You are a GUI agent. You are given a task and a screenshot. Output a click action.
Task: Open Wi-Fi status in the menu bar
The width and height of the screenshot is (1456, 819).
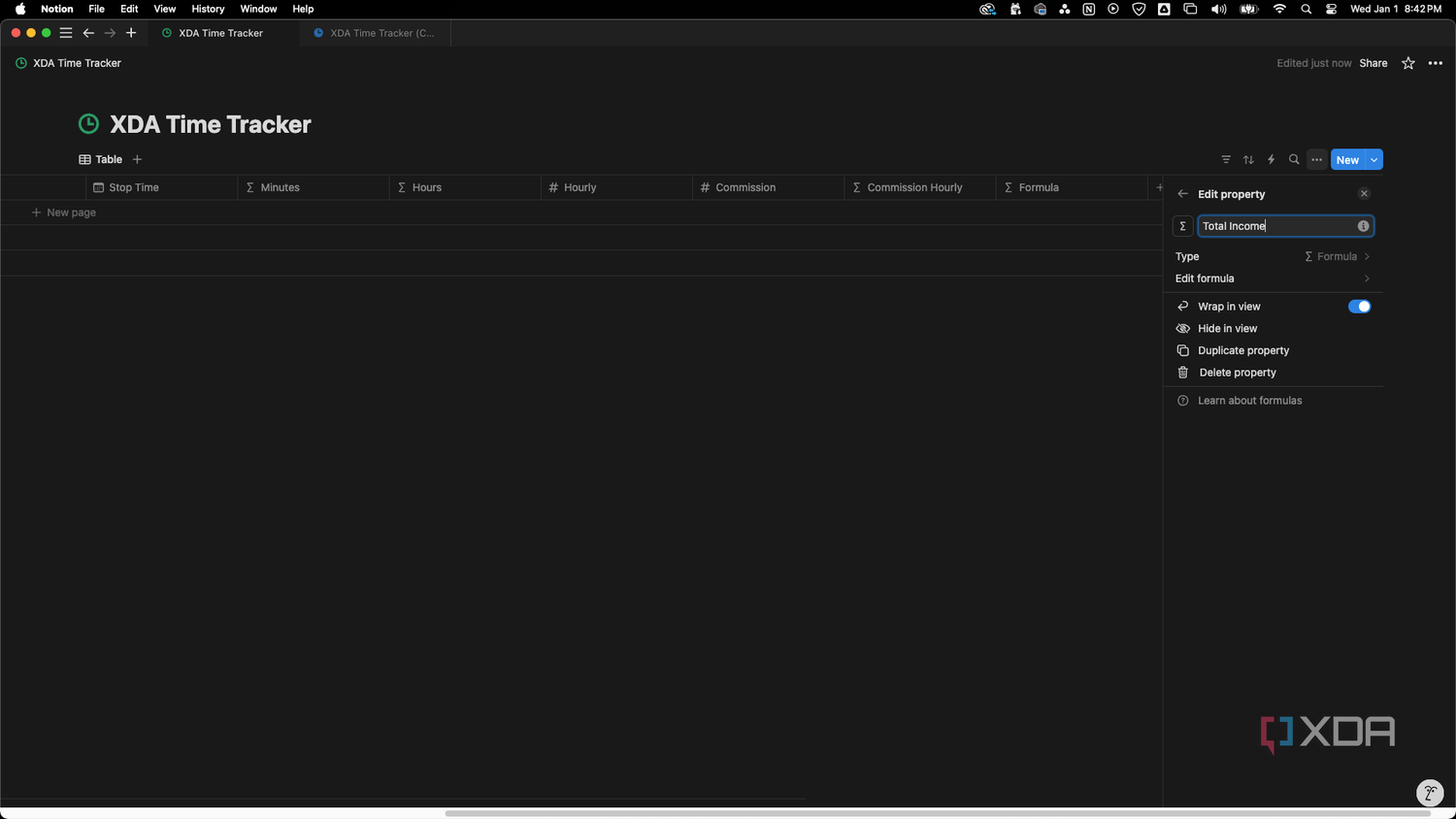[1279, 9]
